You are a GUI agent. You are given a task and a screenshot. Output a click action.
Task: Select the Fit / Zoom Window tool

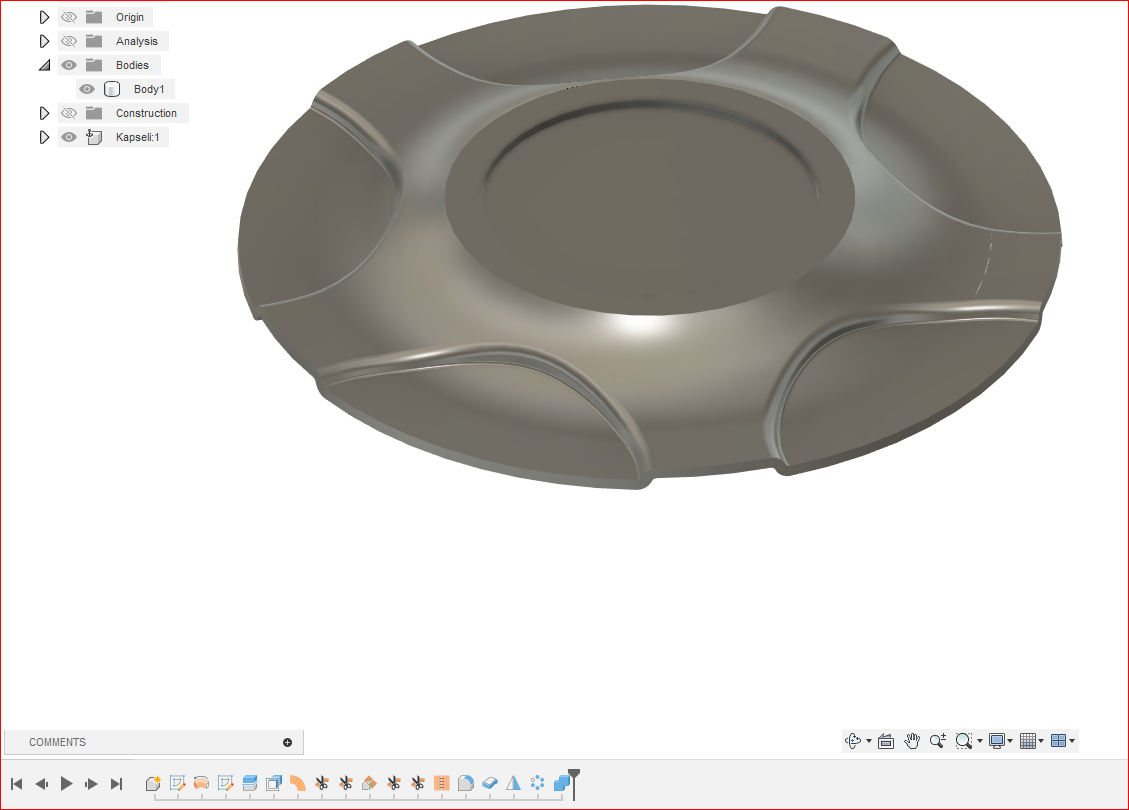tap(963, 740)
